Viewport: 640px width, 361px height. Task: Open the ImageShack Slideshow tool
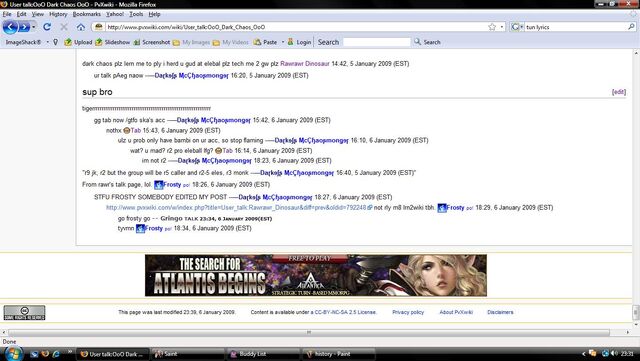click(x=113, y=42)
